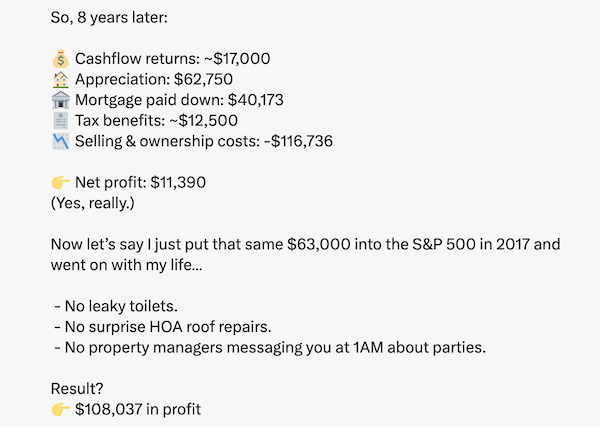600x427 pixels.
Task: Click the document emoji beside Tax benefits
Action: (x=60, y=121)
